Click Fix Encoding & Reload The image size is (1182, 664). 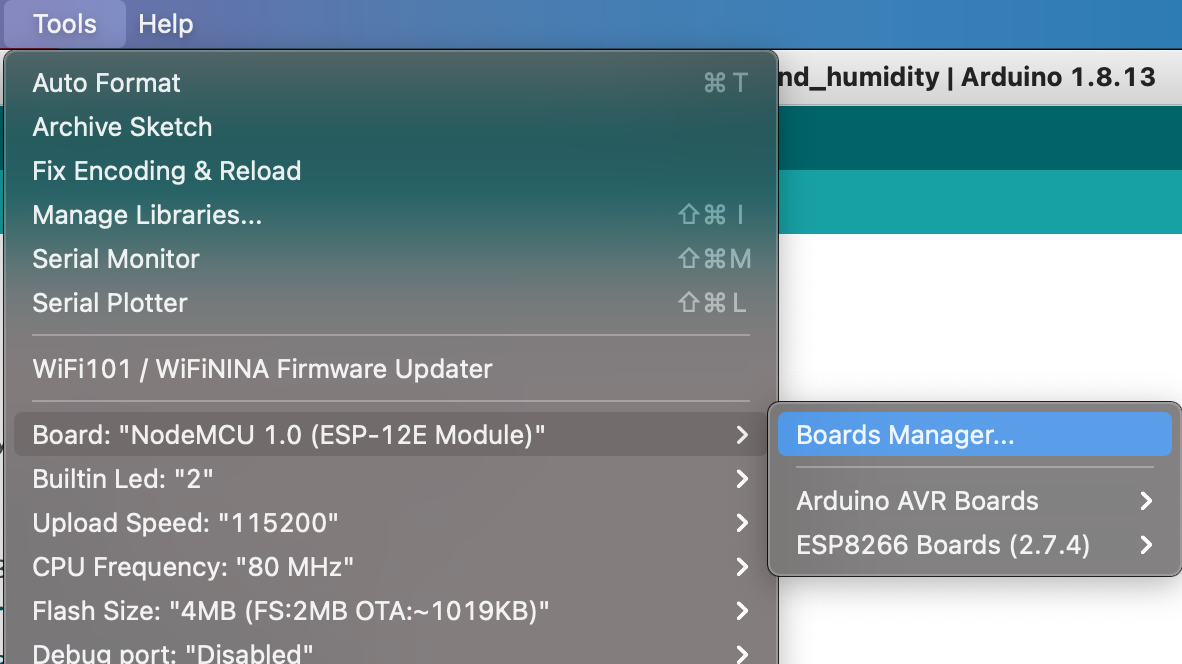(x=166, y=171)
